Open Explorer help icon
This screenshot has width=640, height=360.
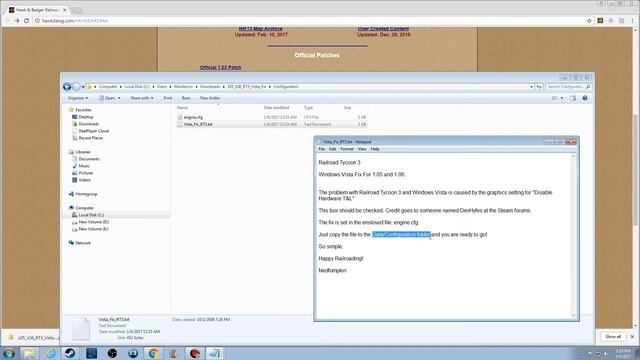585,98
